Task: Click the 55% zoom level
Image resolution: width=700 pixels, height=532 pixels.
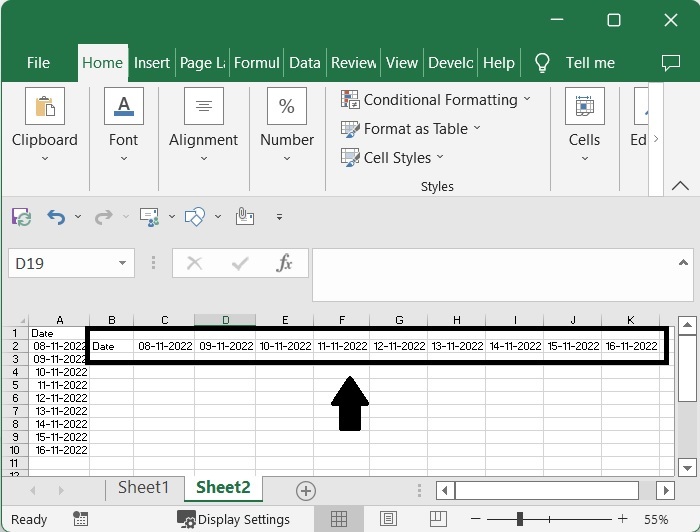Action: (x=656, y=520)
